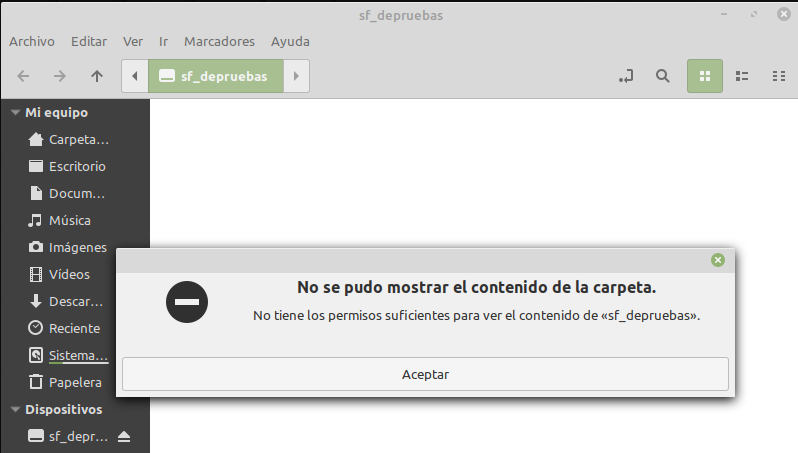This screenshot has height=453, width=798.
Task: Open the Marcadores menu
Action: 219,42
